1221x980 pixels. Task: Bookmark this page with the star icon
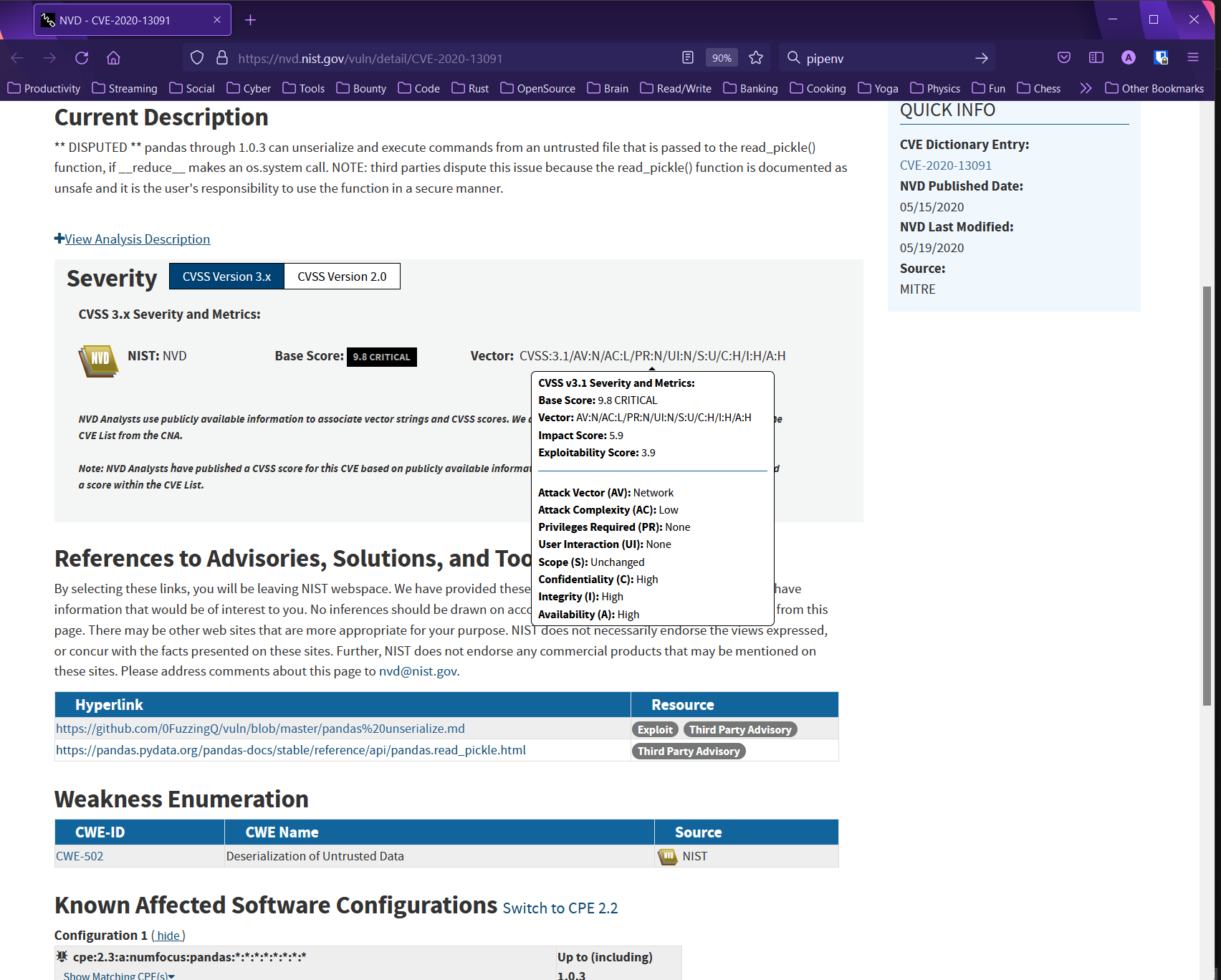[756, 58]
